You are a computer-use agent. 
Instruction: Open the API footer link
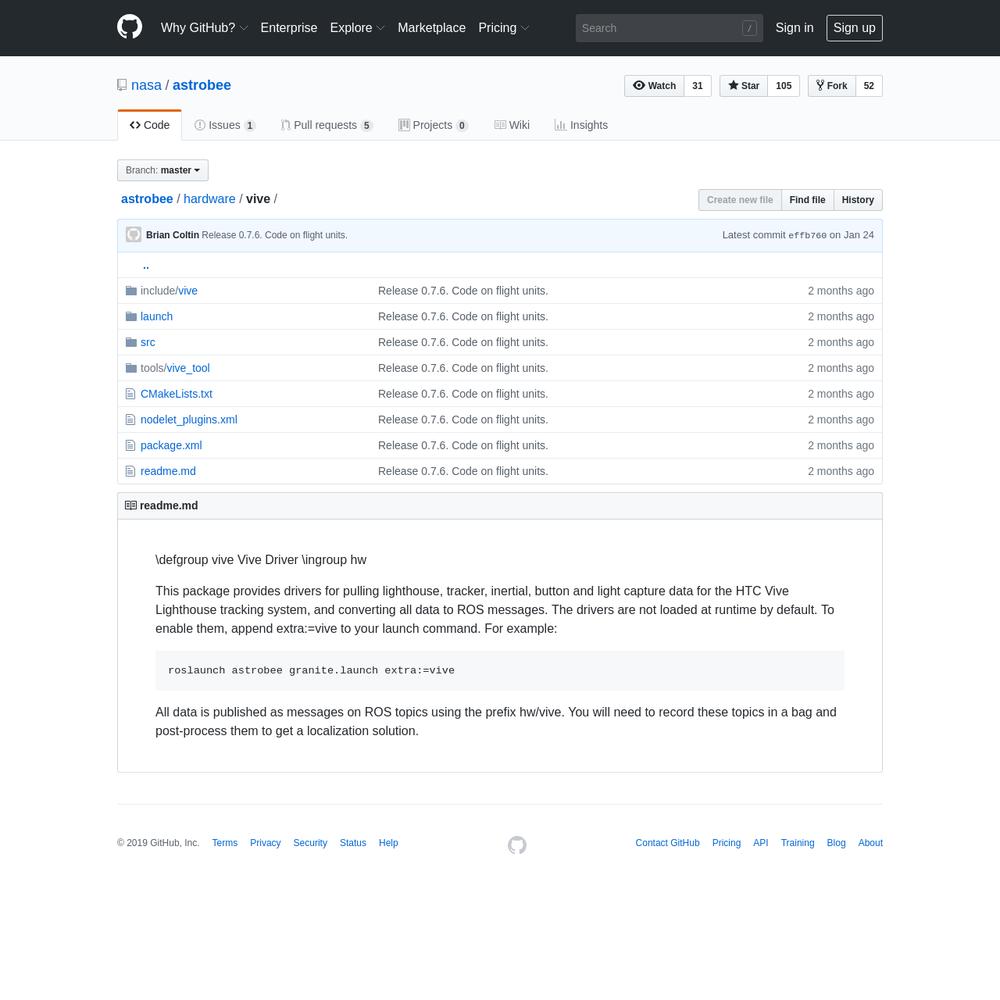(x=761, y=843)
